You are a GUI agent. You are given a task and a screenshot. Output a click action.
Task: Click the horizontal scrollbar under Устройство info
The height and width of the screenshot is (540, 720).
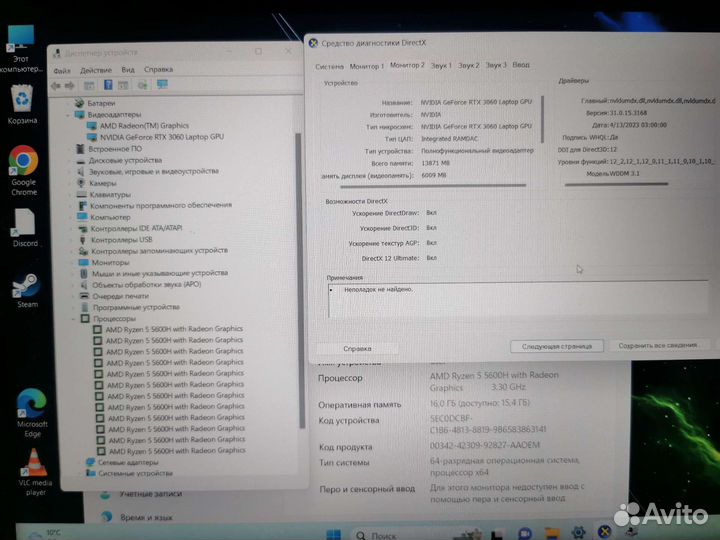pos(433,186)
